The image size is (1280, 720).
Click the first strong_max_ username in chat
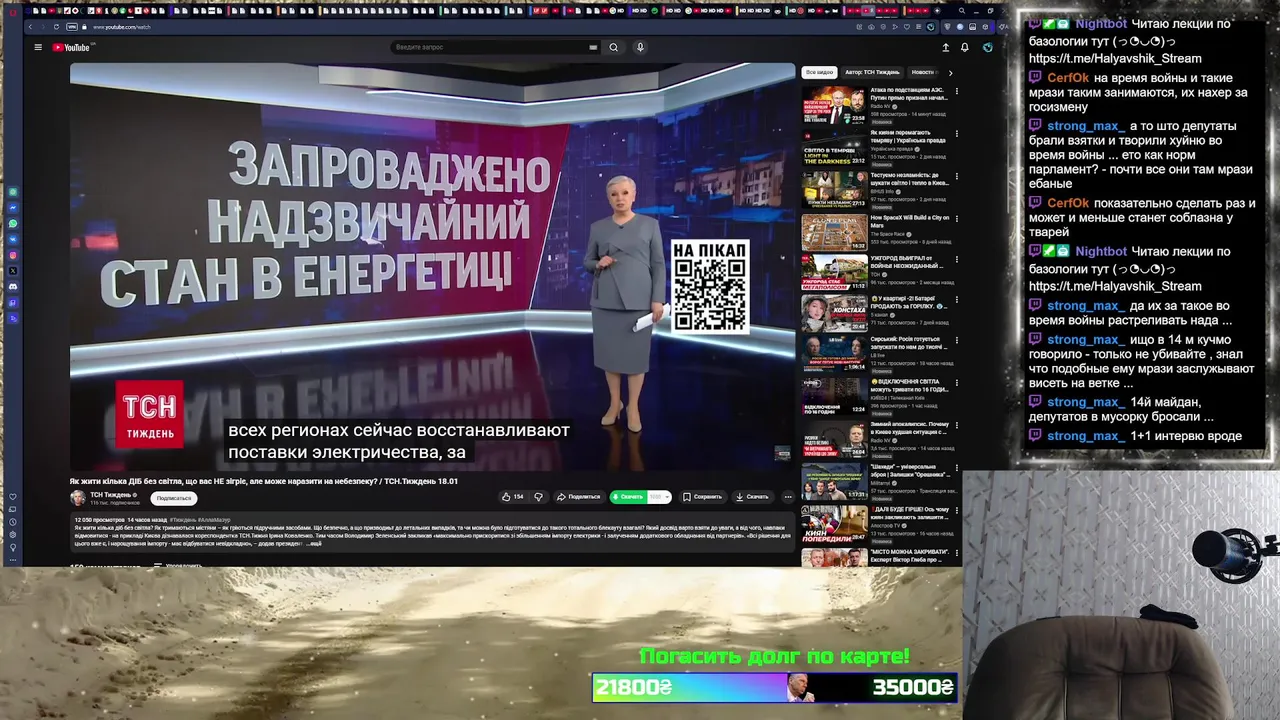(1086, 126)
